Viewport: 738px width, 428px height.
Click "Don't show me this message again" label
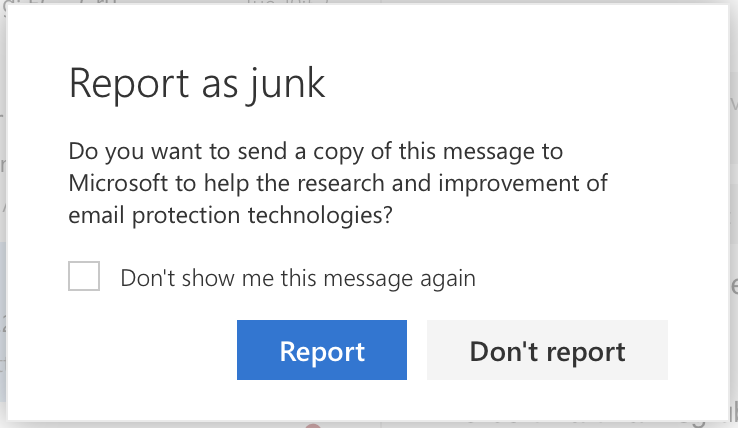pyautogui.click(x=297, y=277)
